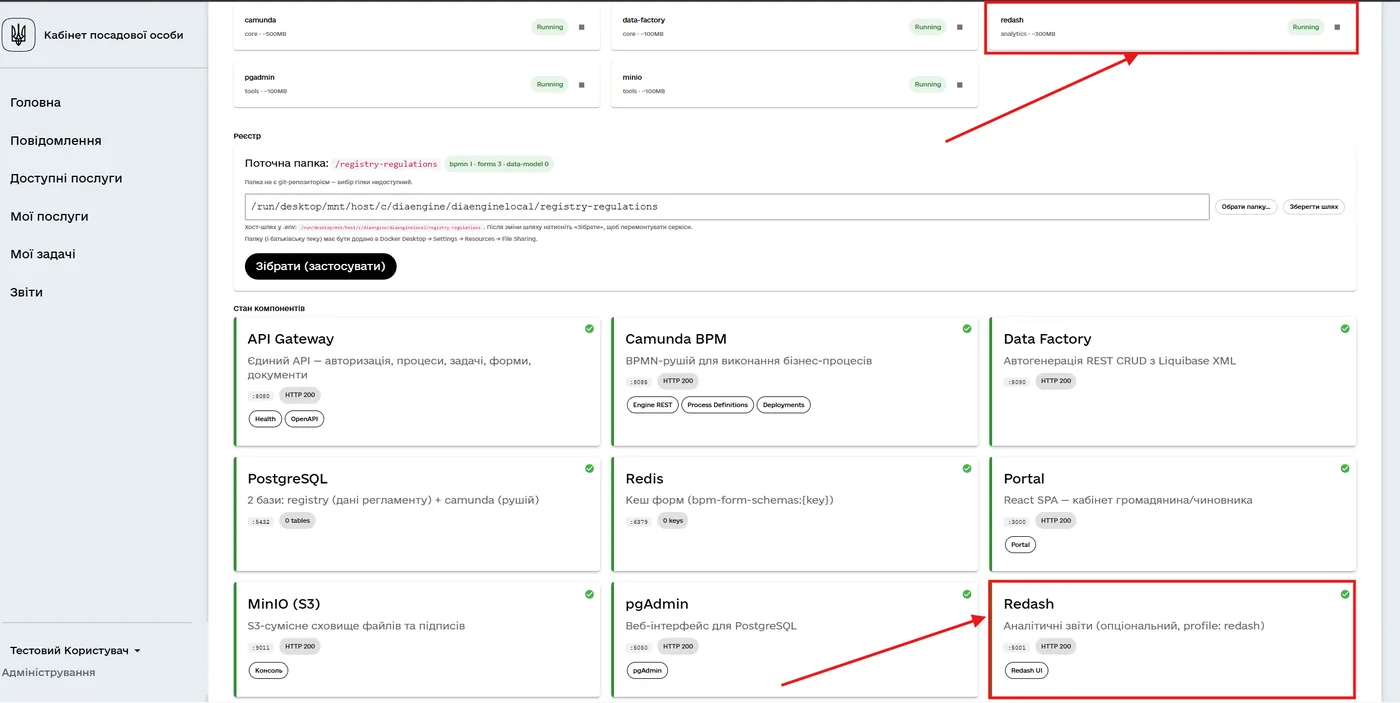1400x703 pixels.
Task: Click the 0 keys badge on Redis
Action: pyautogui.click(x=672, y=521)
